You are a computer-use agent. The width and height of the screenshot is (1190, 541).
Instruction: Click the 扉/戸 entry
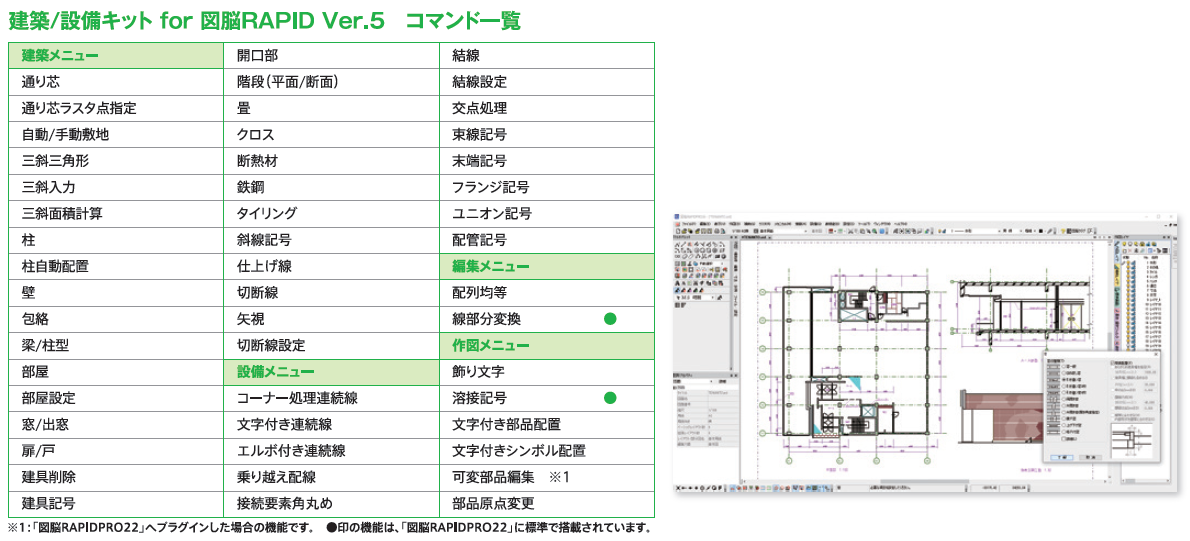[115, 451]
